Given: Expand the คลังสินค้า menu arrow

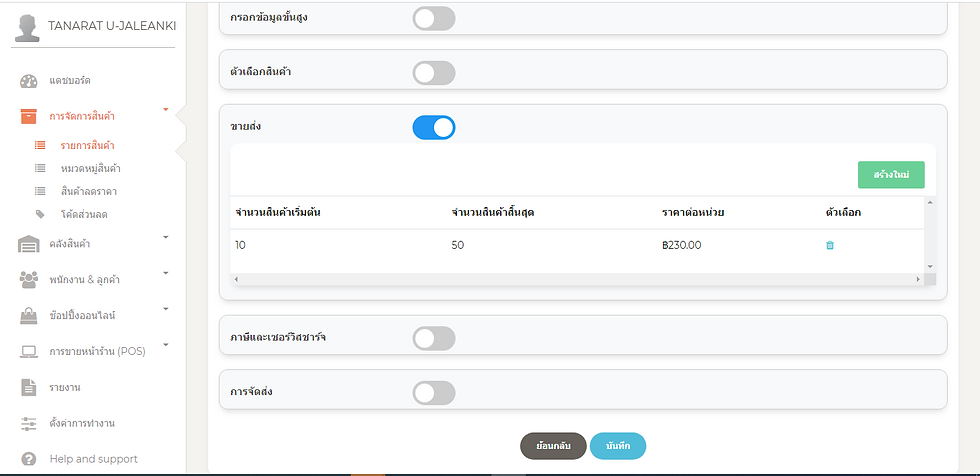Looking at the screenshot, I should (166, 237).
